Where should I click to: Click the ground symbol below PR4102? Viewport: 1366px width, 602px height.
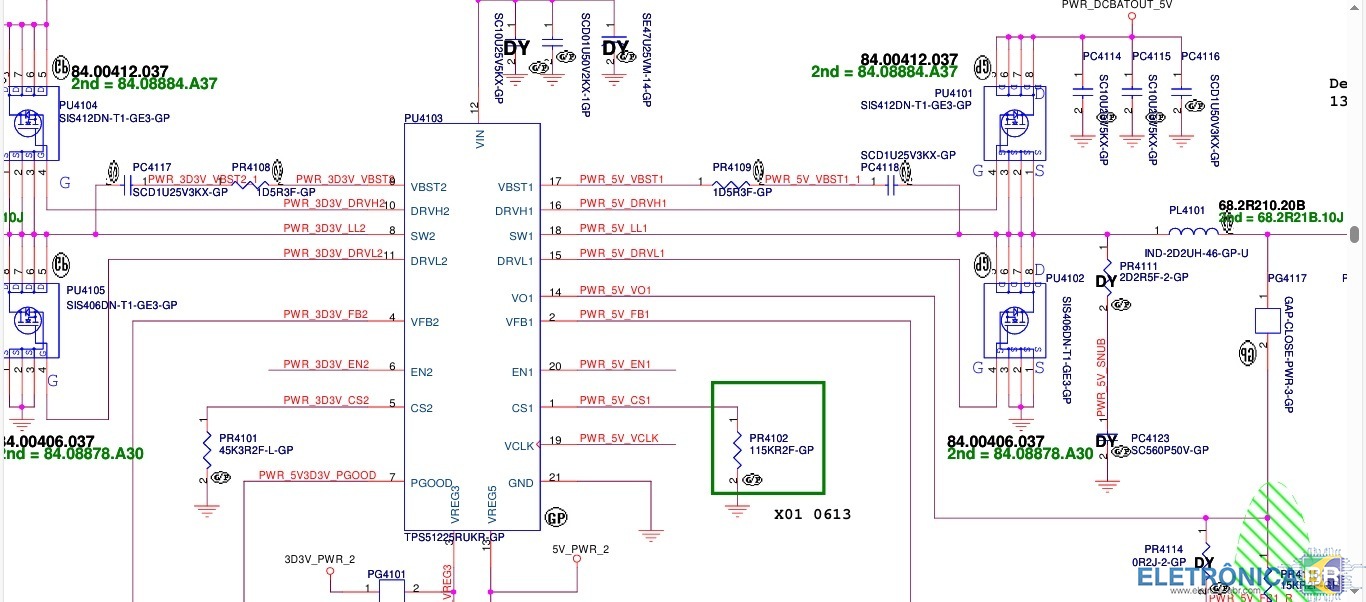(x=737, y=510)
